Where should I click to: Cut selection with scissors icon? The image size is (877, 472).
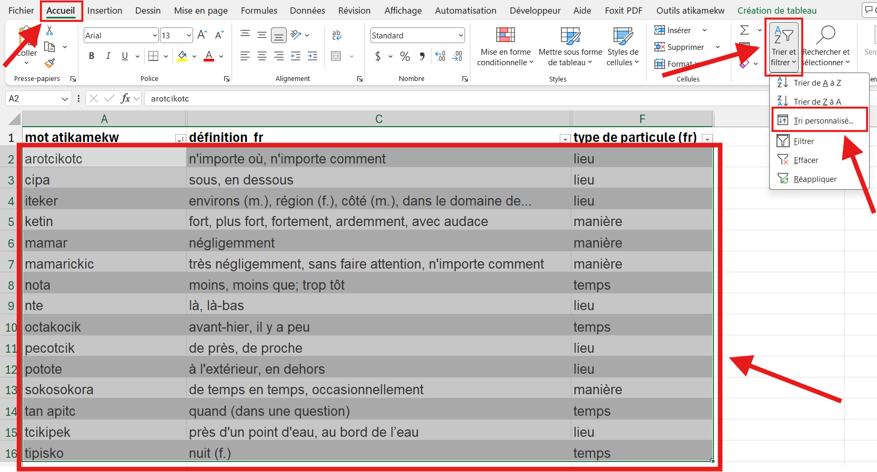(49, 31)
